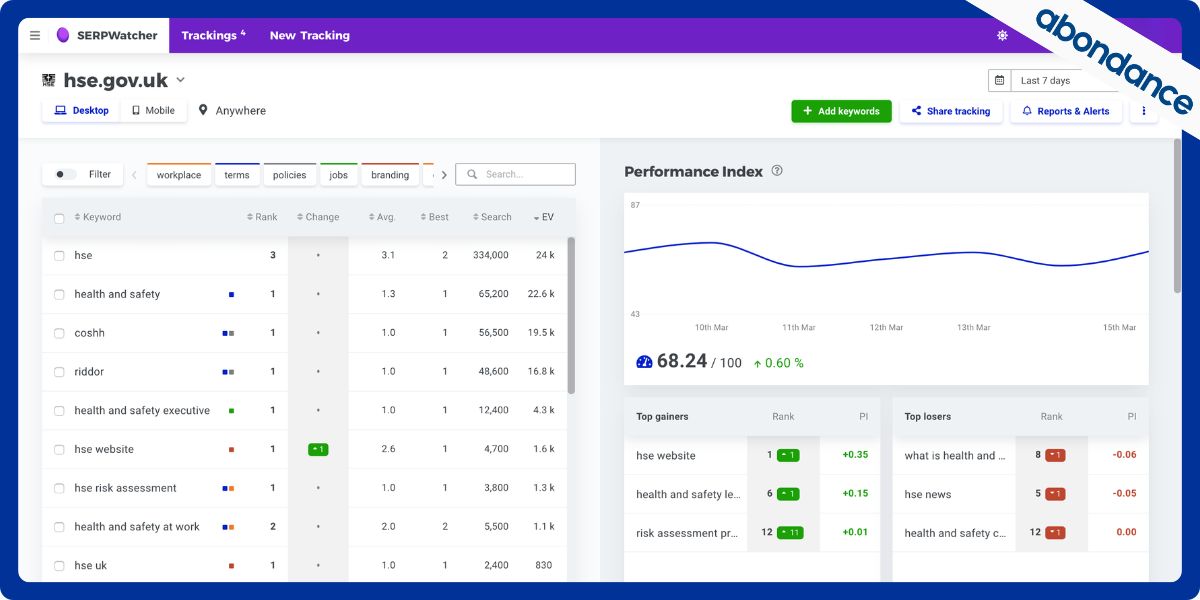Click the blue tag dot for health and safety
Screen dimensions: 1200x600
click(231, 295)
